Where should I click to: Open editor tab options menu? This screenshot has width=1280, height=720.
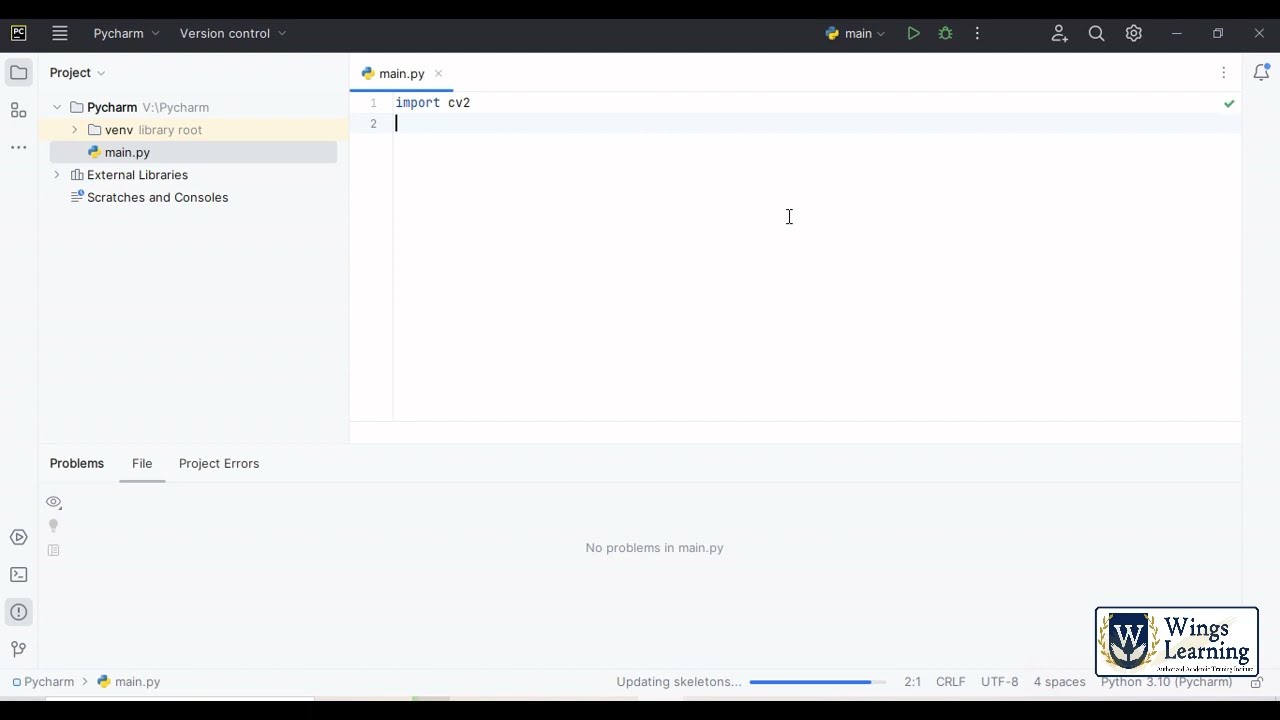pyautogui.click(x=1223, y=73)
